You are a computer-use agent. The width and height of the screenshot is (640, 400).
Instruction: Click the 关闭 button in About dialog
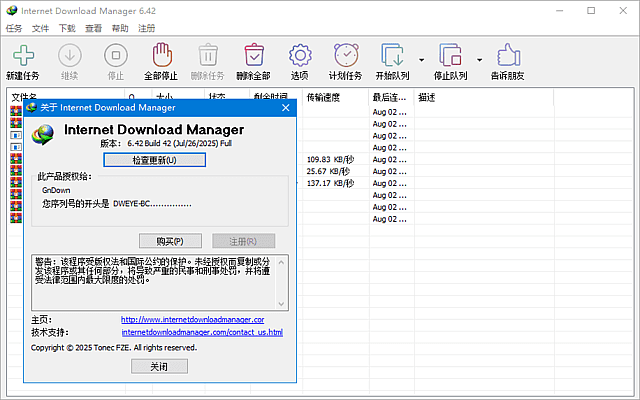[159, 366]
